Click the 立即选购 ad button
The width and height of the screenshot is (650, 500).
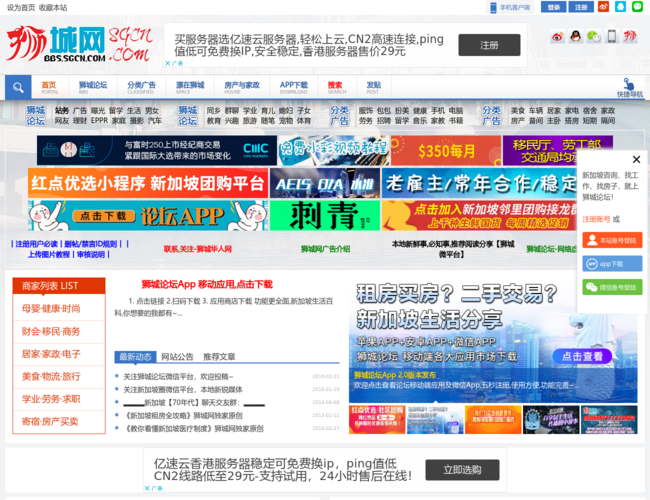[462, 470]
